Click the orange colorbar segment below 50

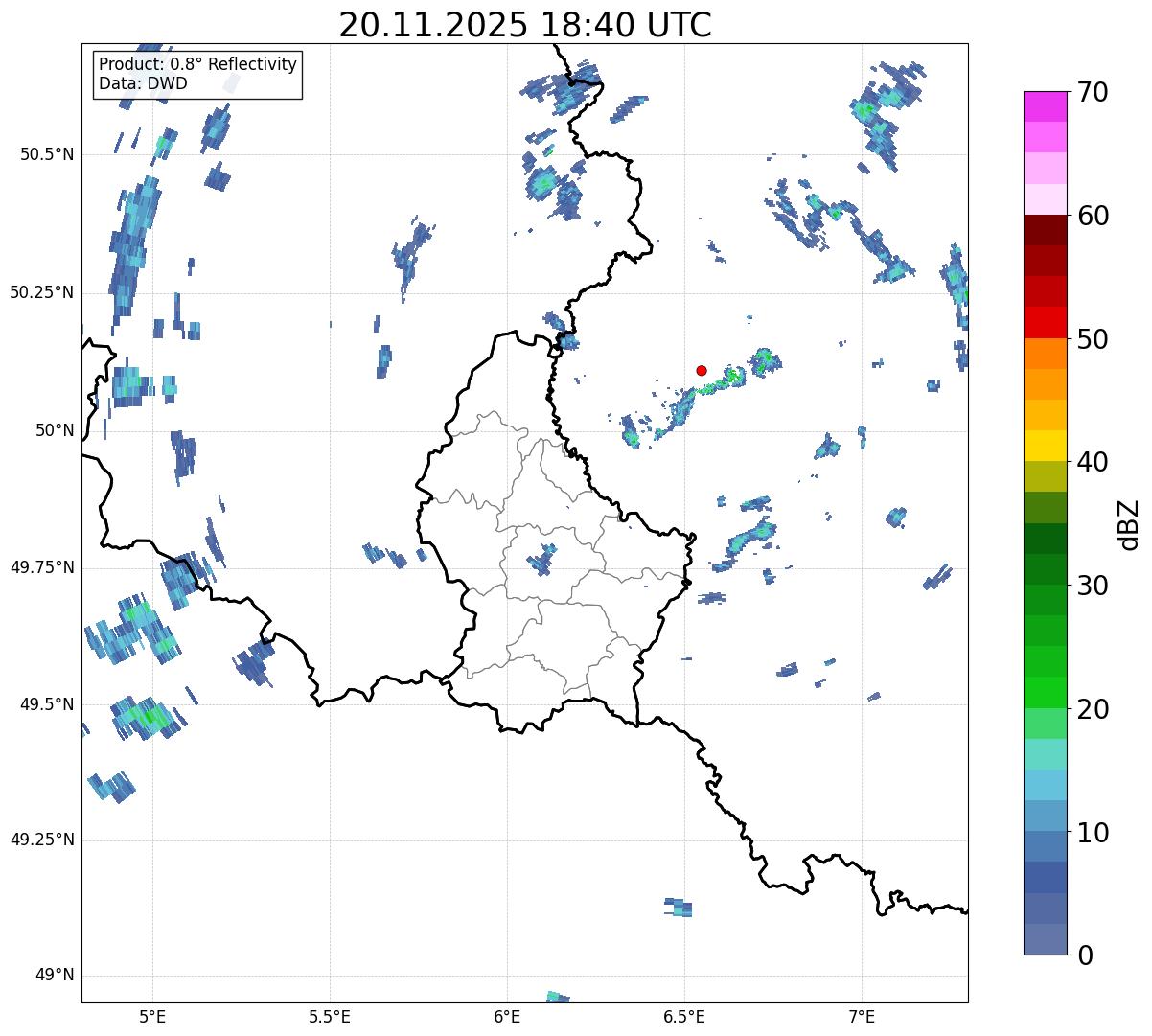pyautogui.click(x=1046, y=354)
